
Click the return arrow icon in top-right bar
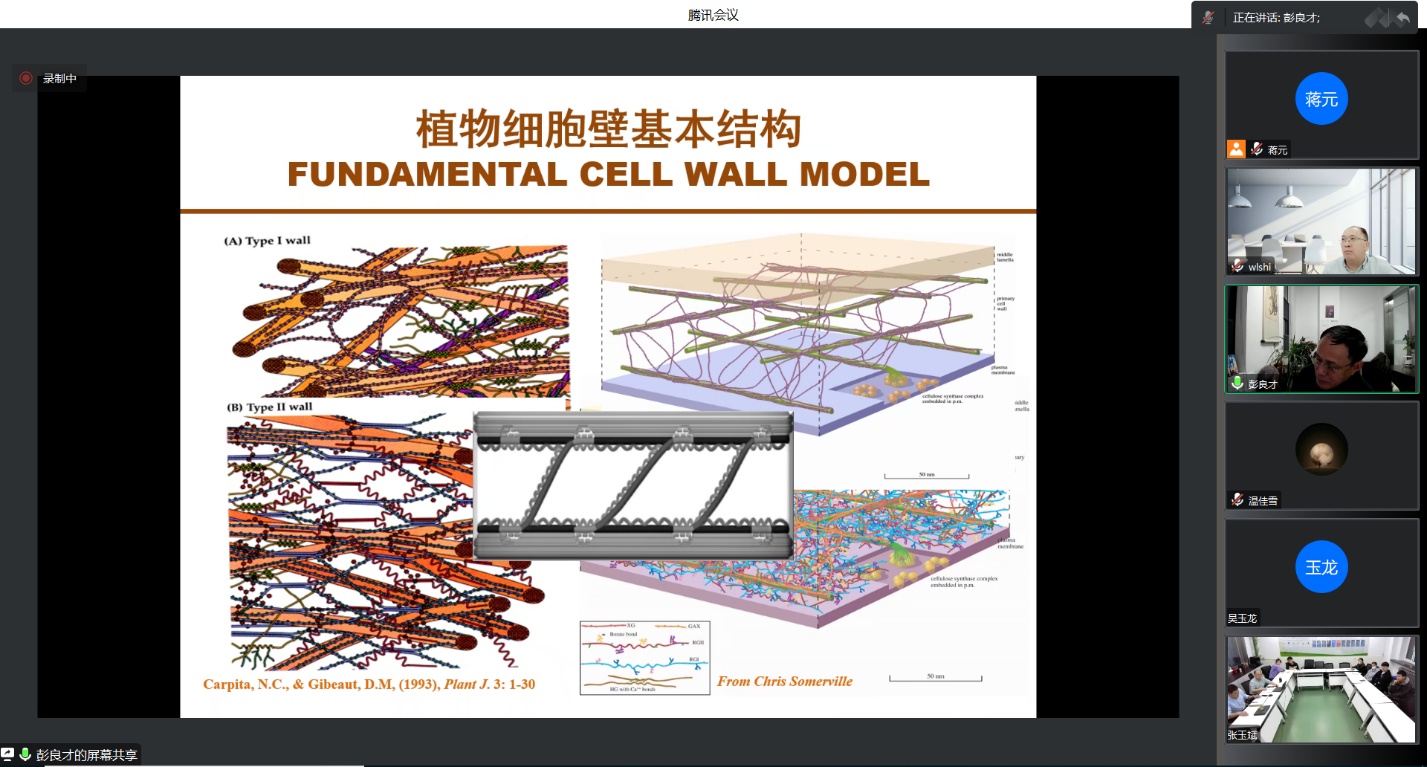click(1403, 17)
